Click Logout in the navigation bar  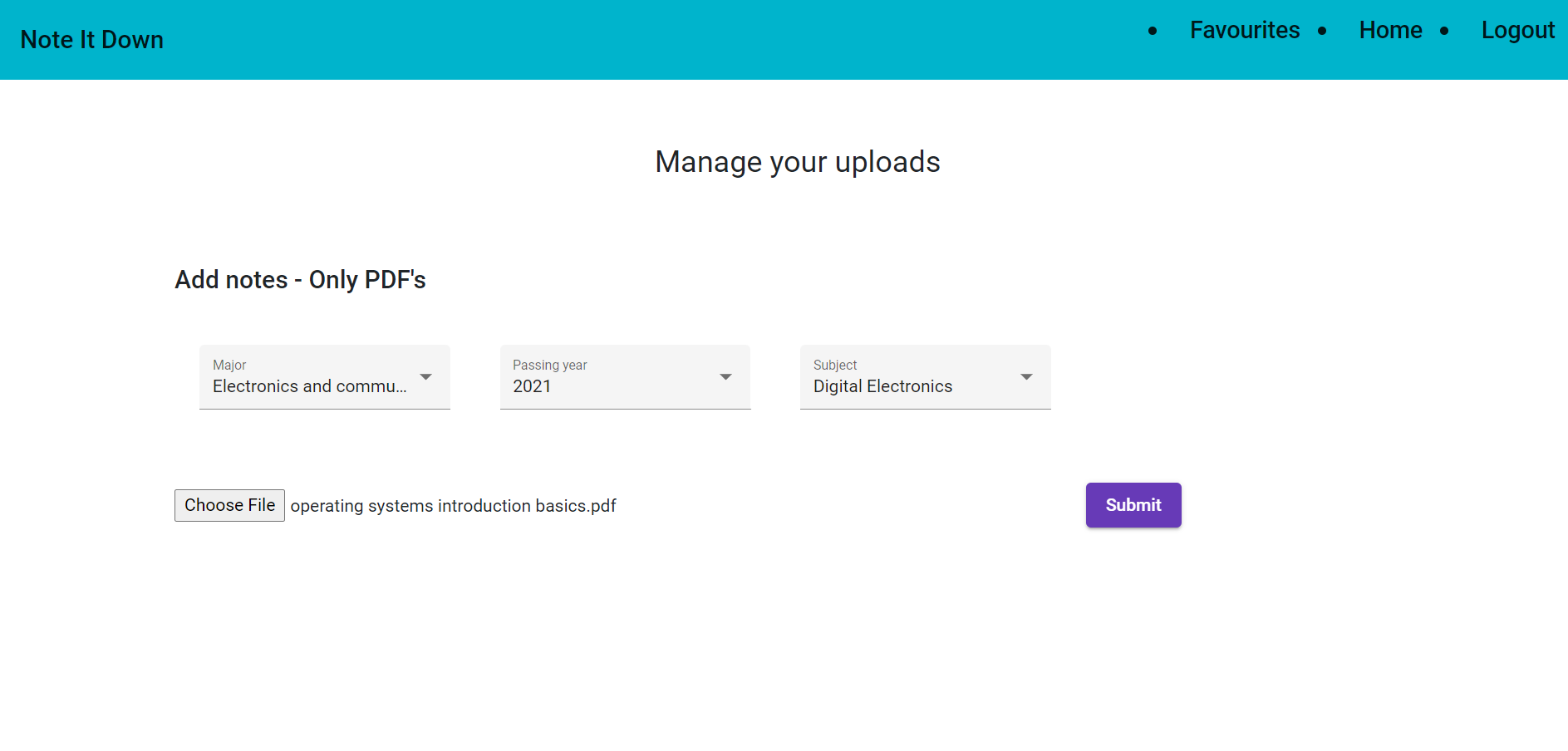1517,31
